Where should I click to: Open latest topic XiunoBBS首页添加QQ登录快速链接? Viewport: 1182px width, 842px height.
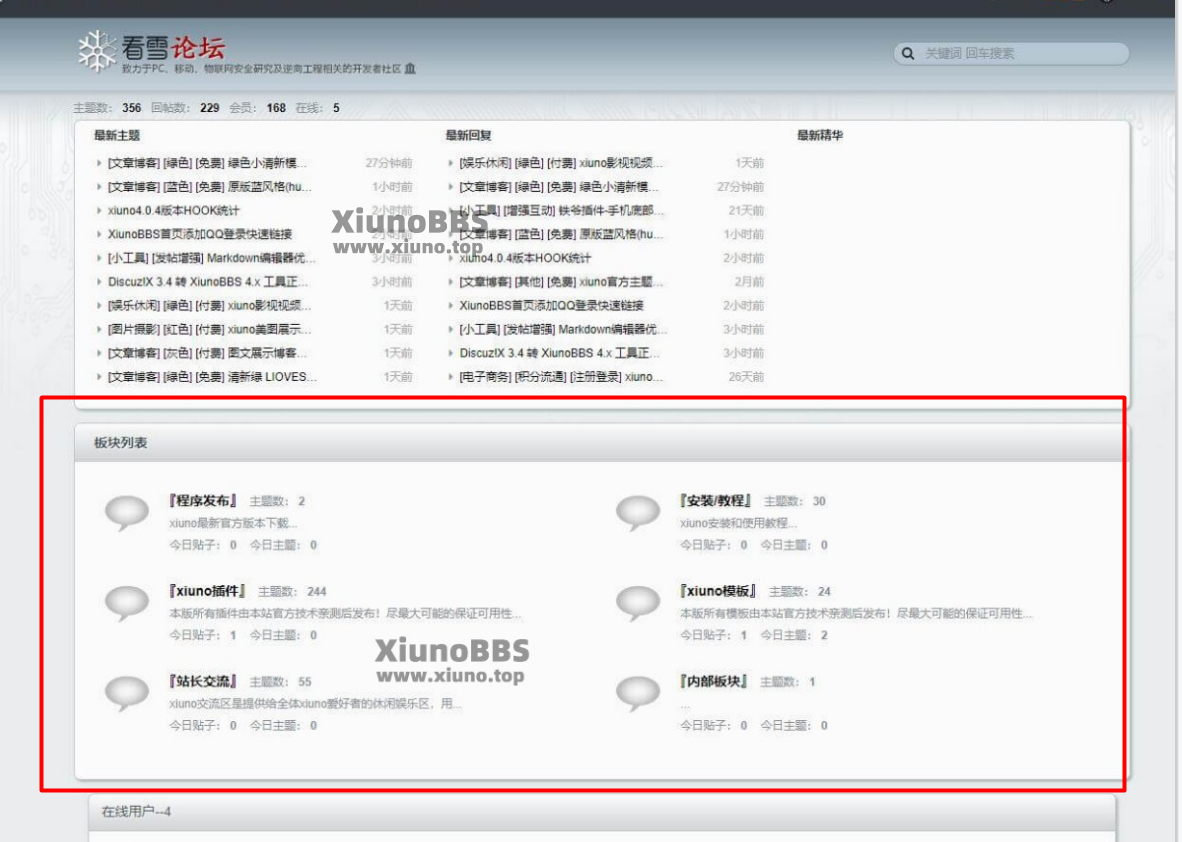pyautogui.click(x=200, y=234)
